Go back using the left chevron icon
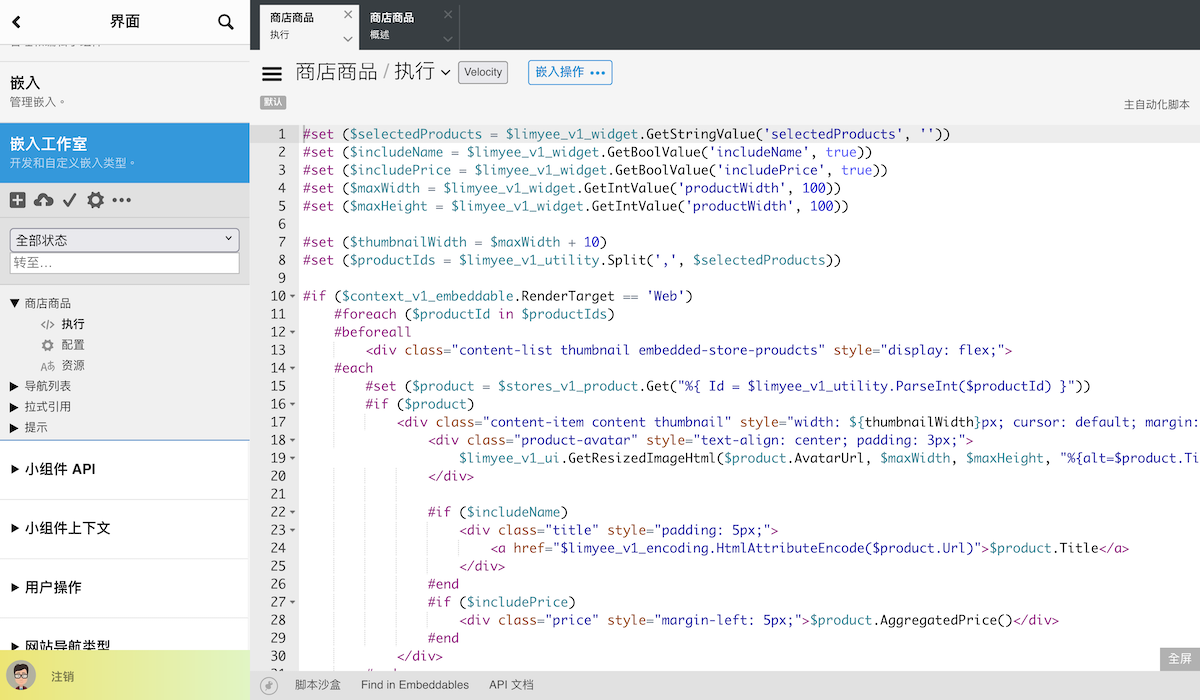1200x700 pixels. [x=16, y=22]
